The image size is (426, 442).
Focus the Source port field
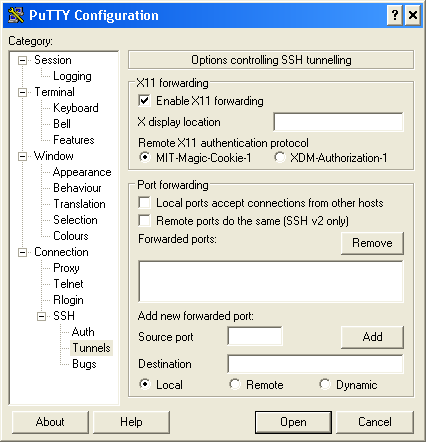[x=255, y=336]
